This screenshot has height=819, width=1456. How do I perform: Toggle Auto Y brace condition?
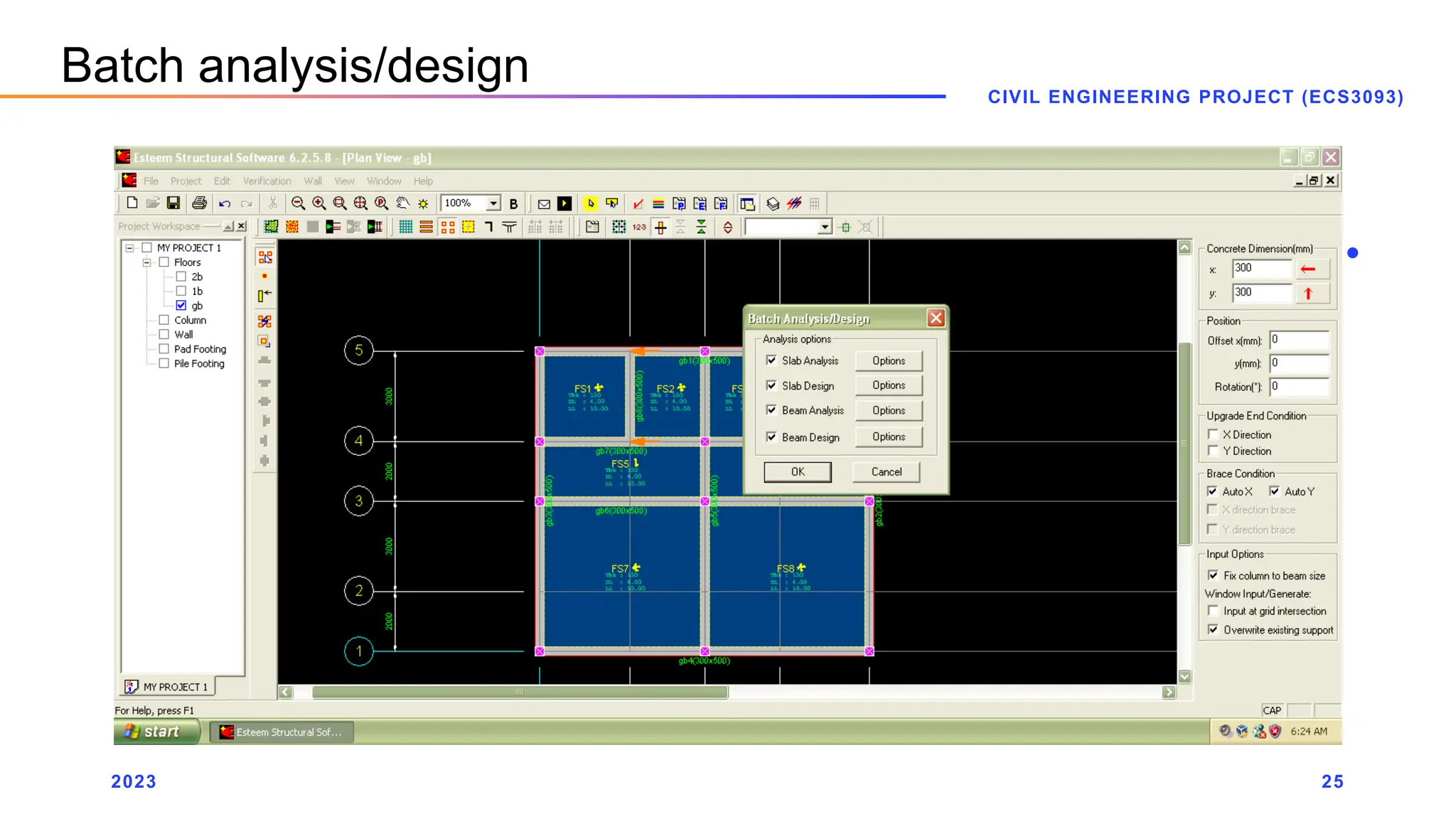click(x=1275, y=491)
